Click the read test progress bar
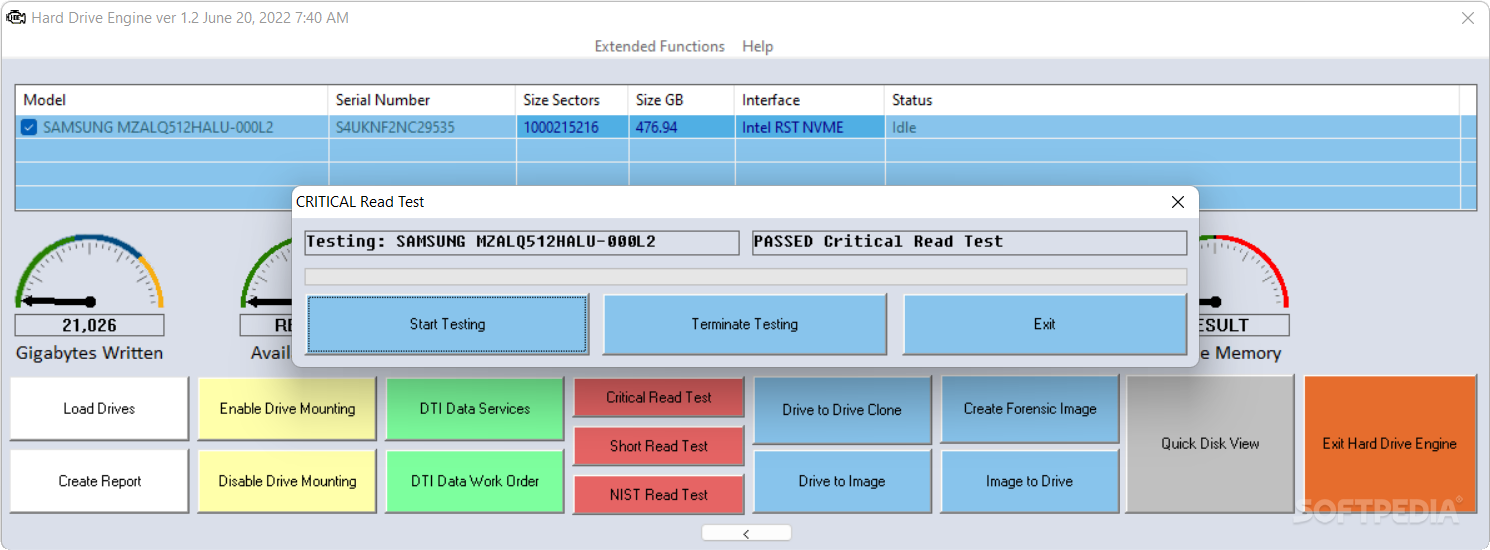 tap(745, 277)
